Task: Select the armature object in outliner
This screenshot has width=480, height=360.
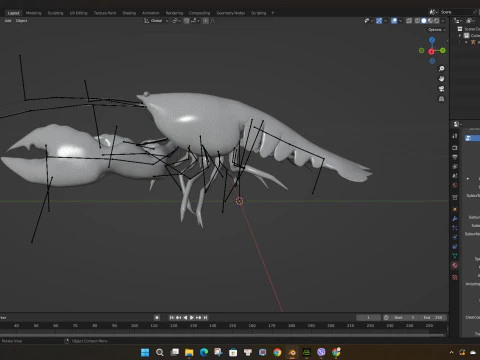Action: click(473, 42)
